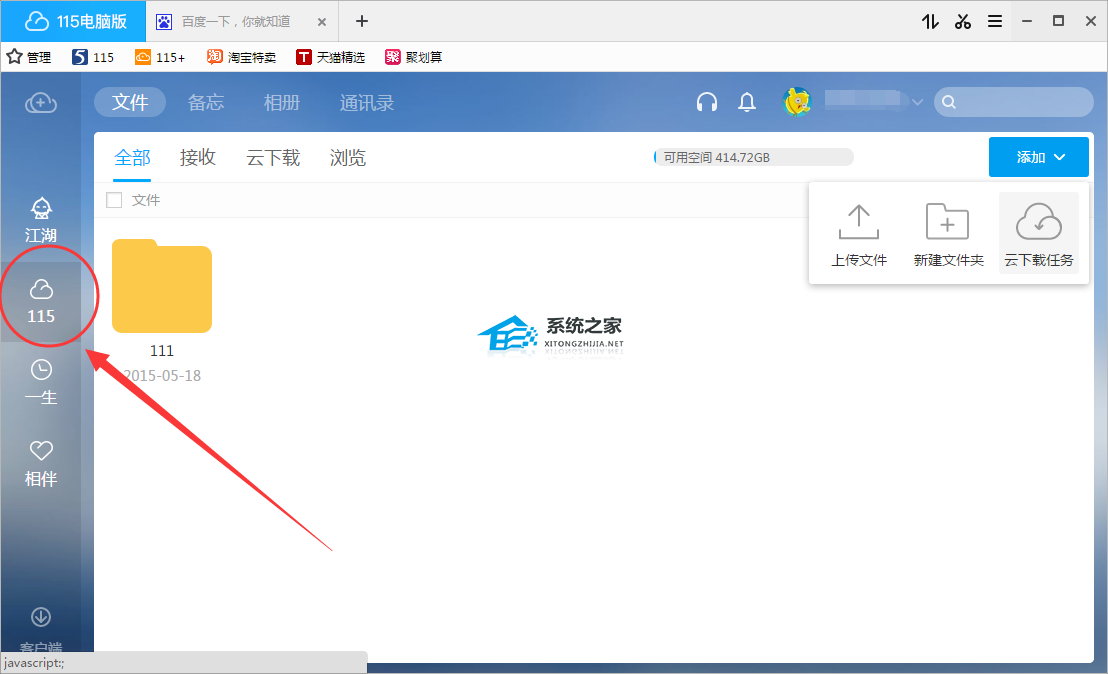
Task: Click the search magnifier icon
Action: [949, 102]
